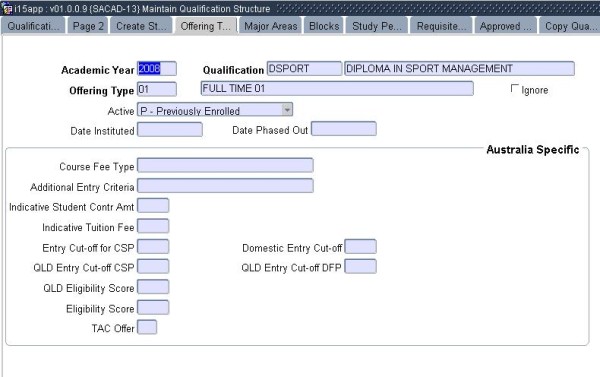
Task: Focus the Date Phased Out field
Action: point(344,129)
